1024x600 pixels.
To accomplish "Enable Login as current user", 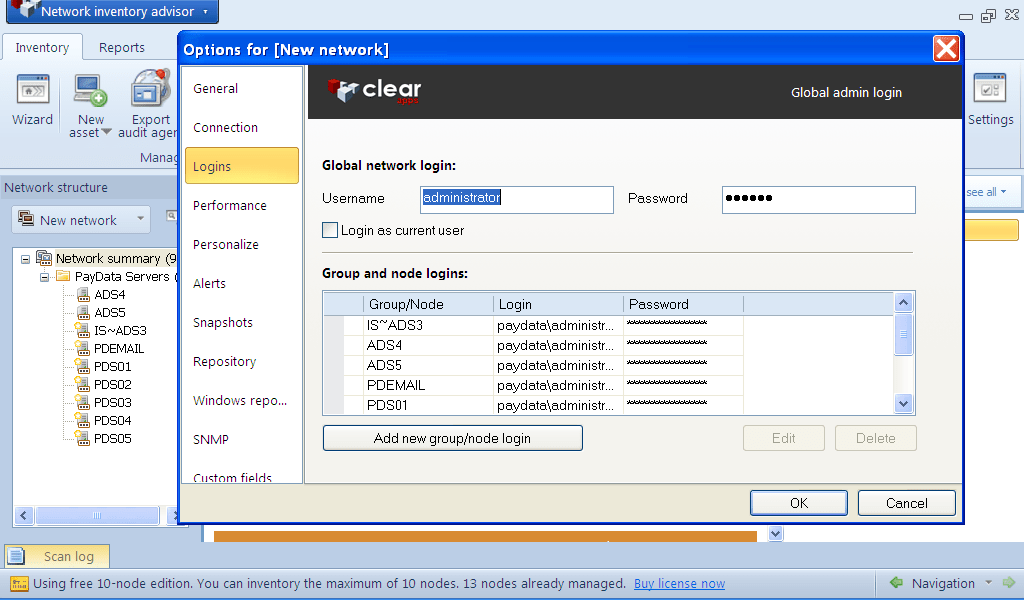I will coord(330,230).
